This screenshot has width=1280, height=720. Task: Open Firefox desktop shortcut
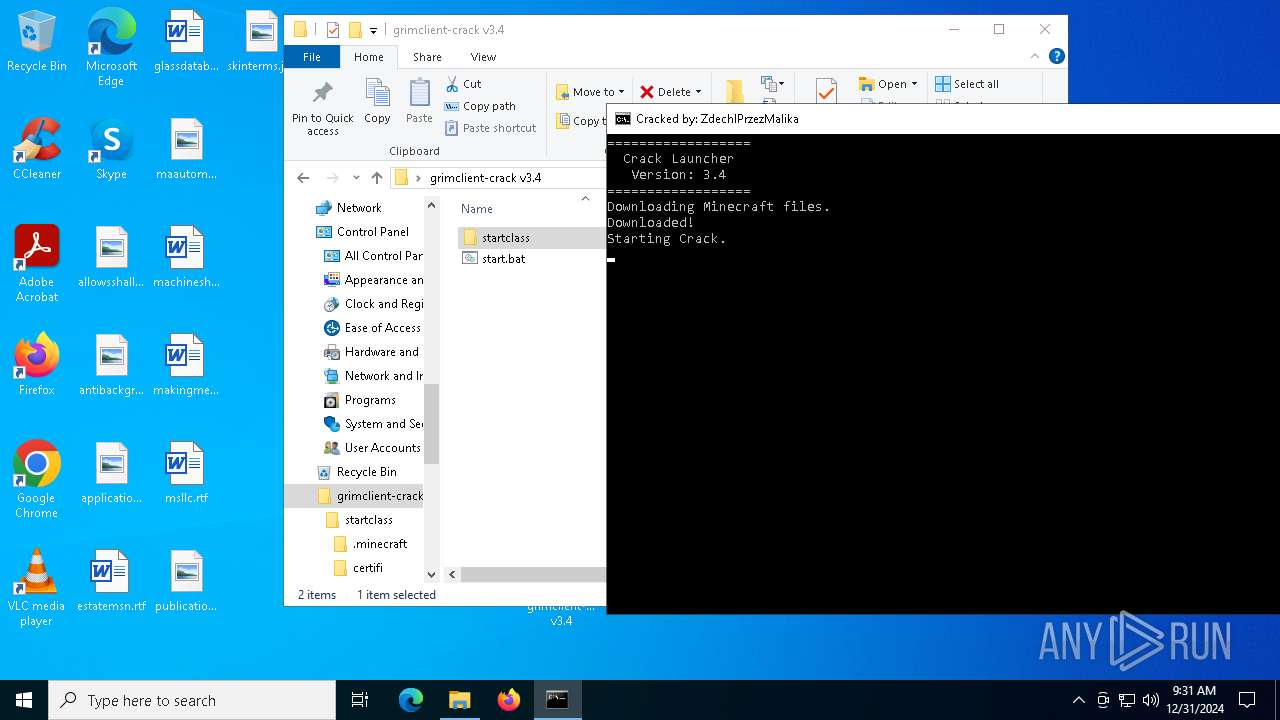(x=37, y=365)
